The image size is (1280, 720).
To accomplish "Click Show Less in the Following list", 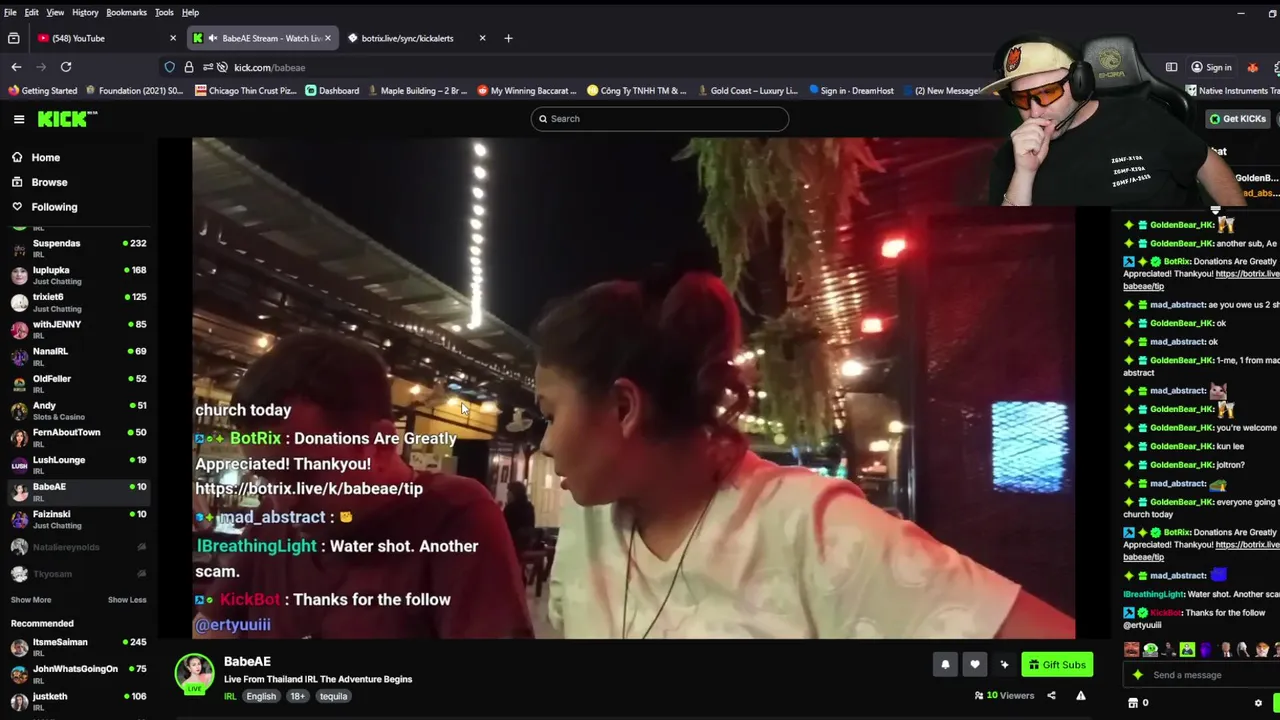I will (127, 600).
